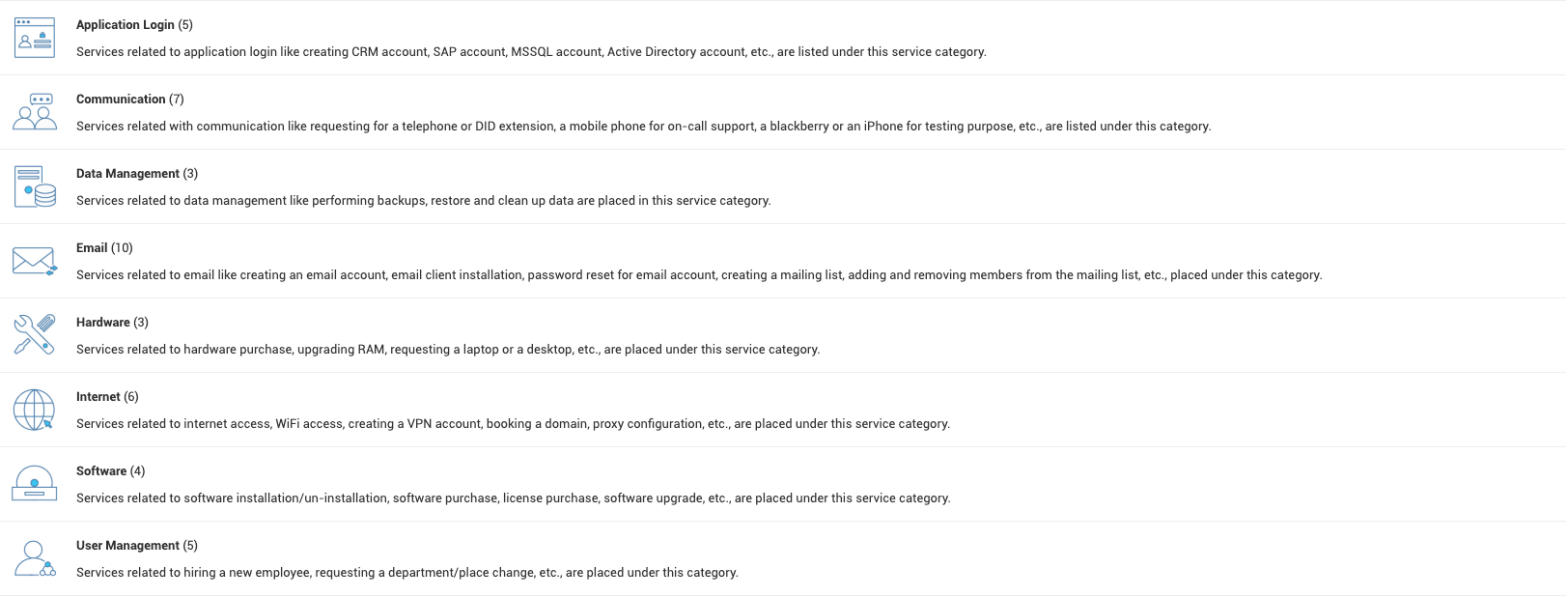Image resolution: width=1568 pixels, height=597 pixels.
Task: Click the Email envelope icon
Action: coord(35,261)
